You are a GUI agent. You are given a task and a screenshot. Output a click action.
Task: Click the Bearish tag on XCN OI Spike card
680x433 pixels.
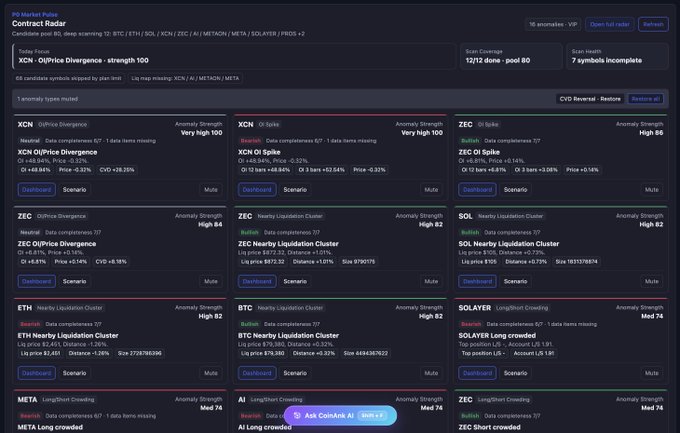pyautogui.click(x=251, y=141)
